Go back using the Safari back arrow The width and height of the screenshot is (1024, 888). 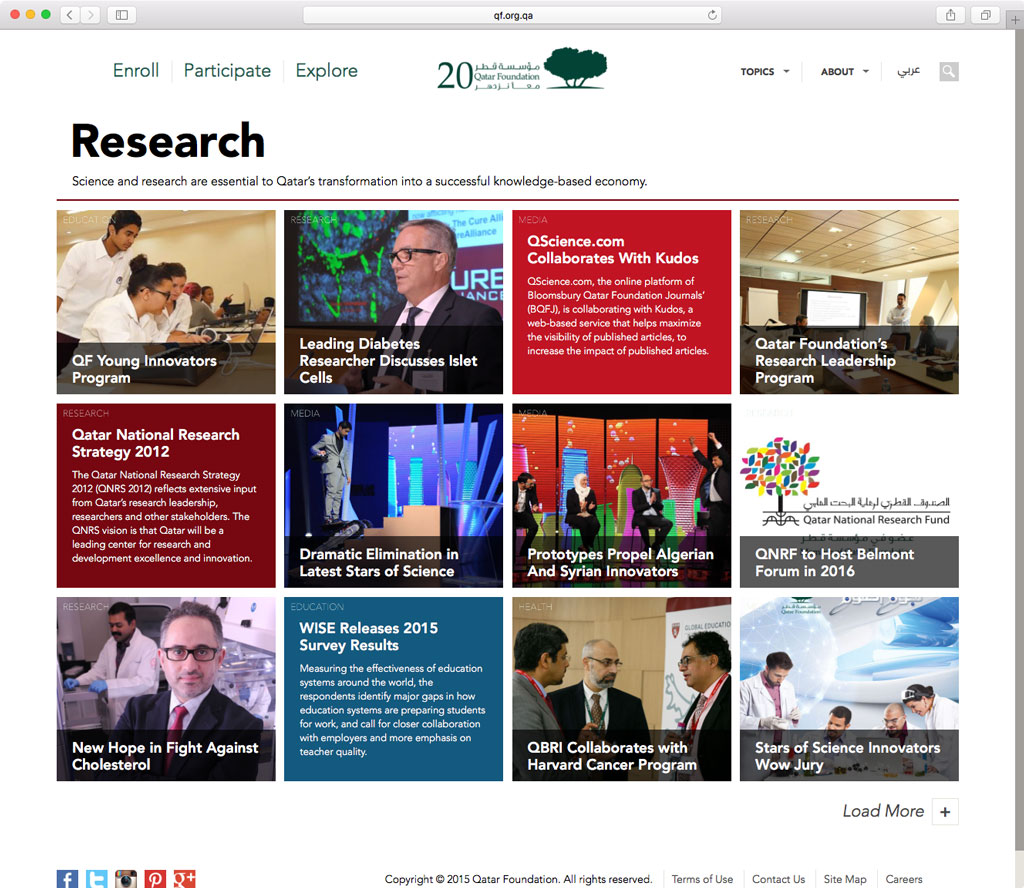point(69,14)
